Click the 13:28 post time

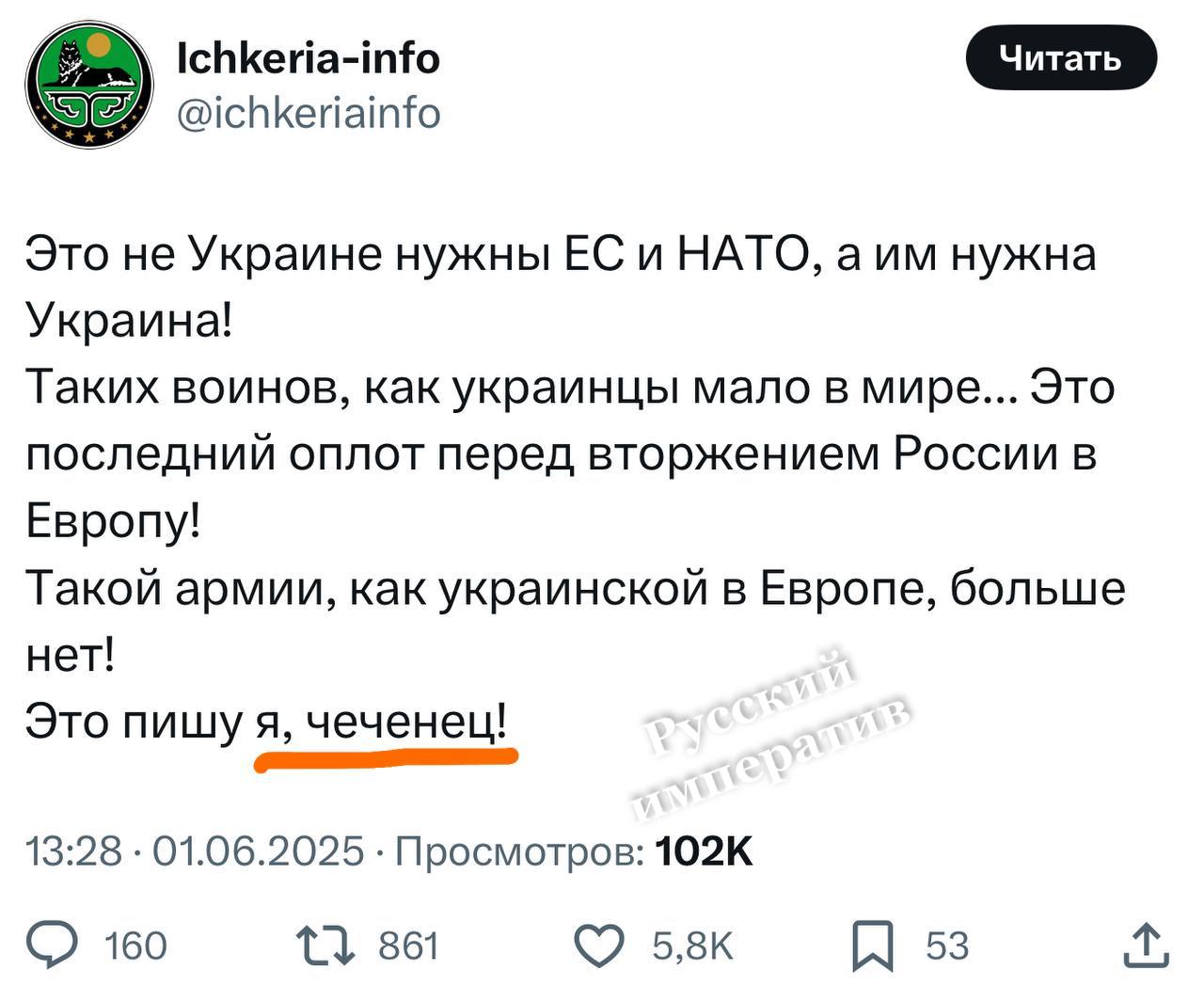point(73,851)
